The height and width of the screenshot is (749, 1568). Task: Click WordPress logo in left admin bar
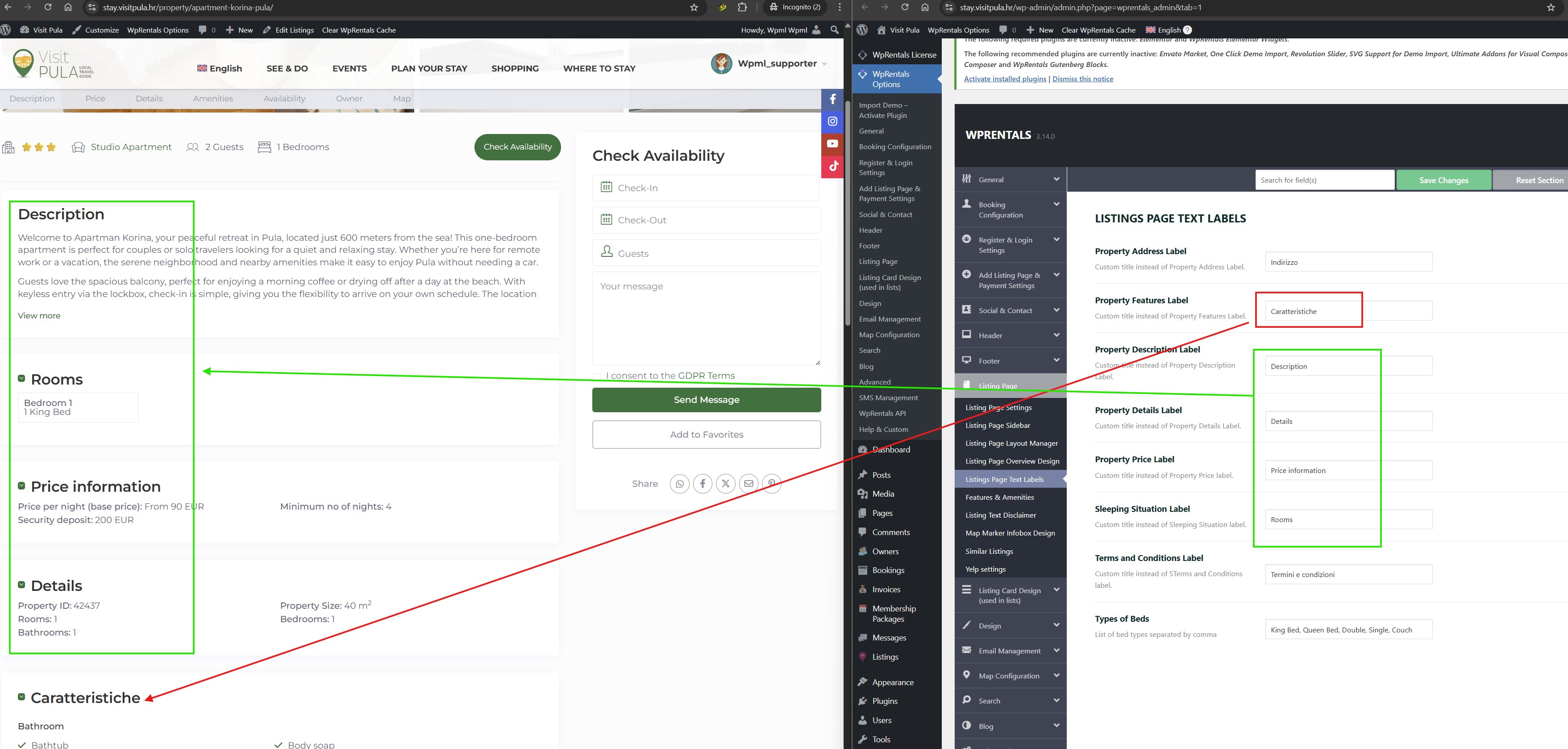5,30
